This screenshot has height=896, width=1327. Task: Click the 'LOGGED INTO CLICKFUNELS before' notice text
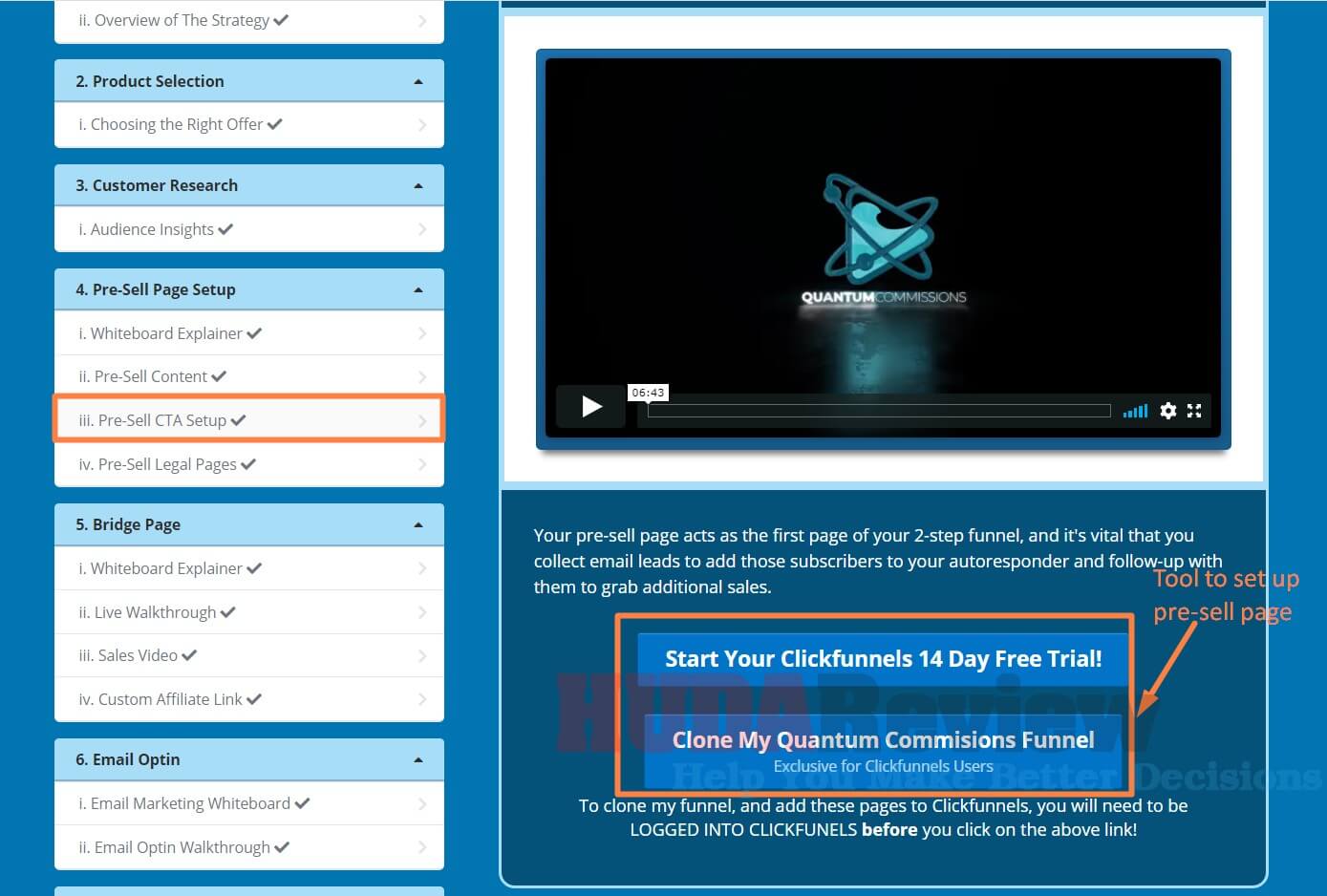point(774,829)
